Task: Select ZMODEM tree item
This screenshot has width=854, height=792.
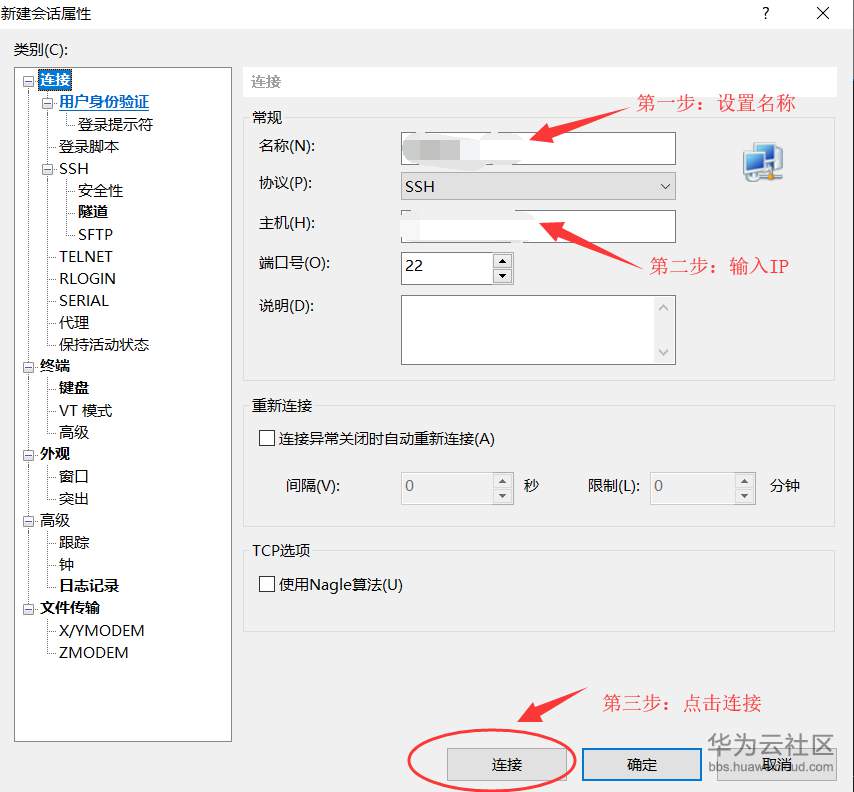Action: click(x=94, y=653)
